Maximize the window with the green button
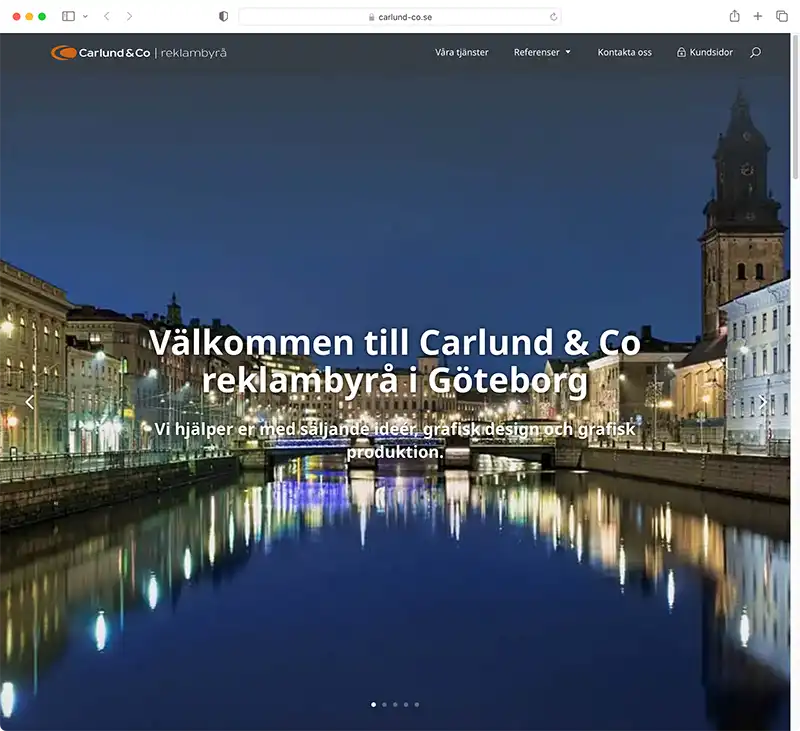Image resolution: width=800 pixels, height=731 pixels. point(42,16)
